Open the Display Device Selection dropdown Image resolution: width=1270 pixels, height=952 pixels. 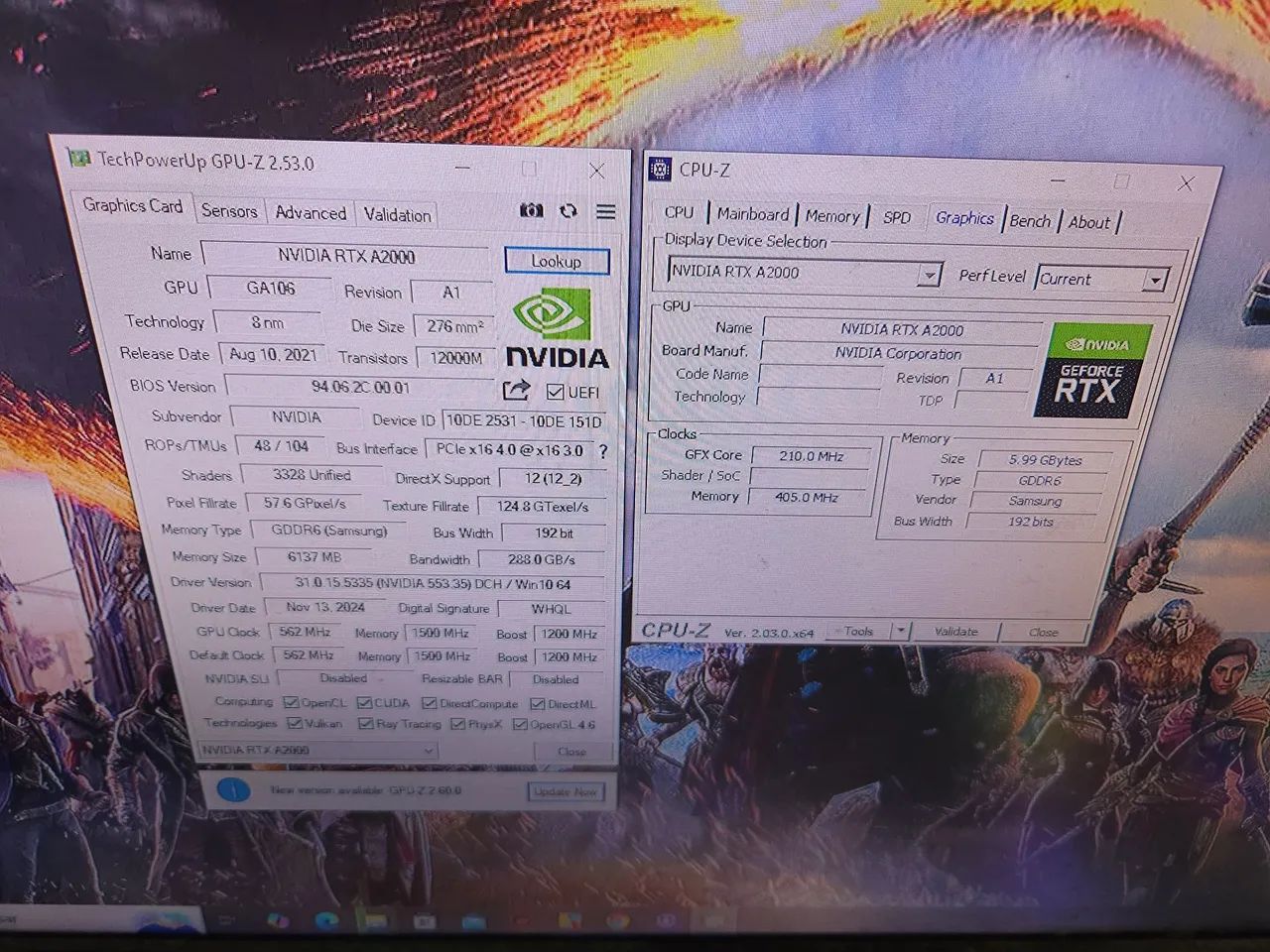pos(929,274)
